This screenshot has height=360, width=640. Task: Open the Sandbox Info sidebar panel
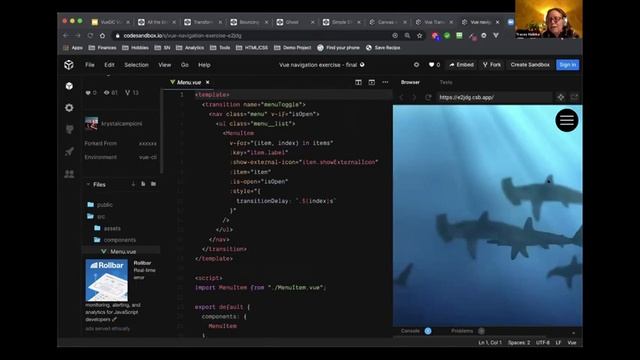pos(69,86)
